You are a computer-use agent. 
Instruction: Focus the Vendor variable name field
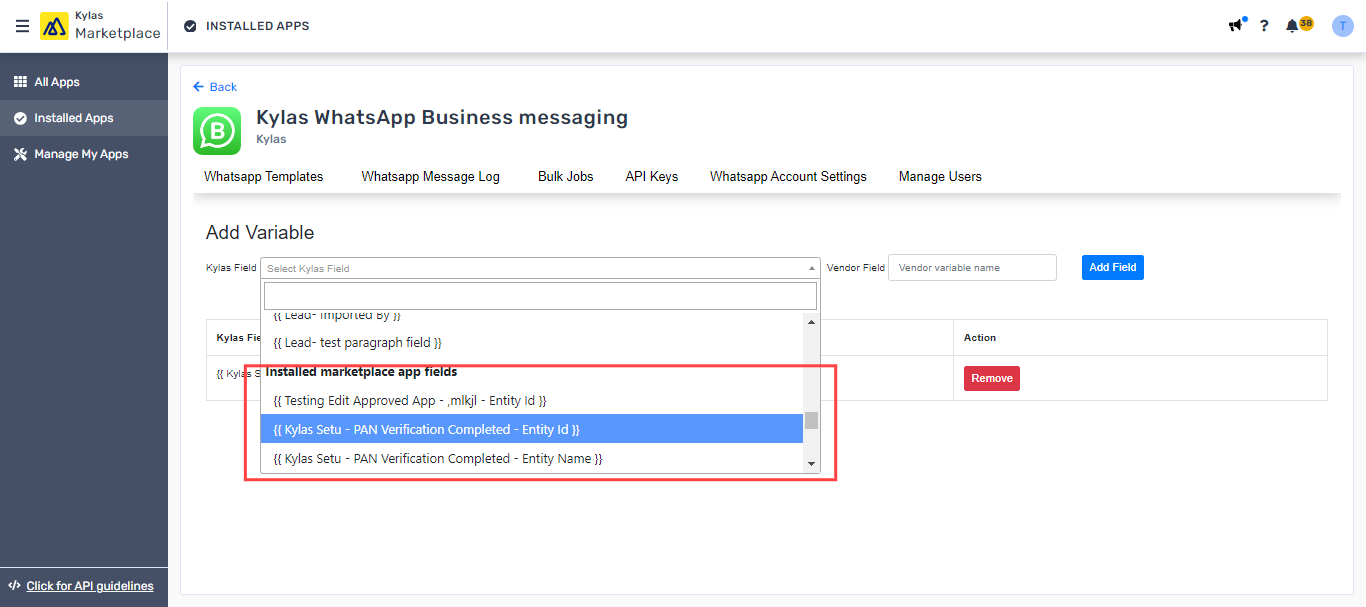click(x=972, y=268)
